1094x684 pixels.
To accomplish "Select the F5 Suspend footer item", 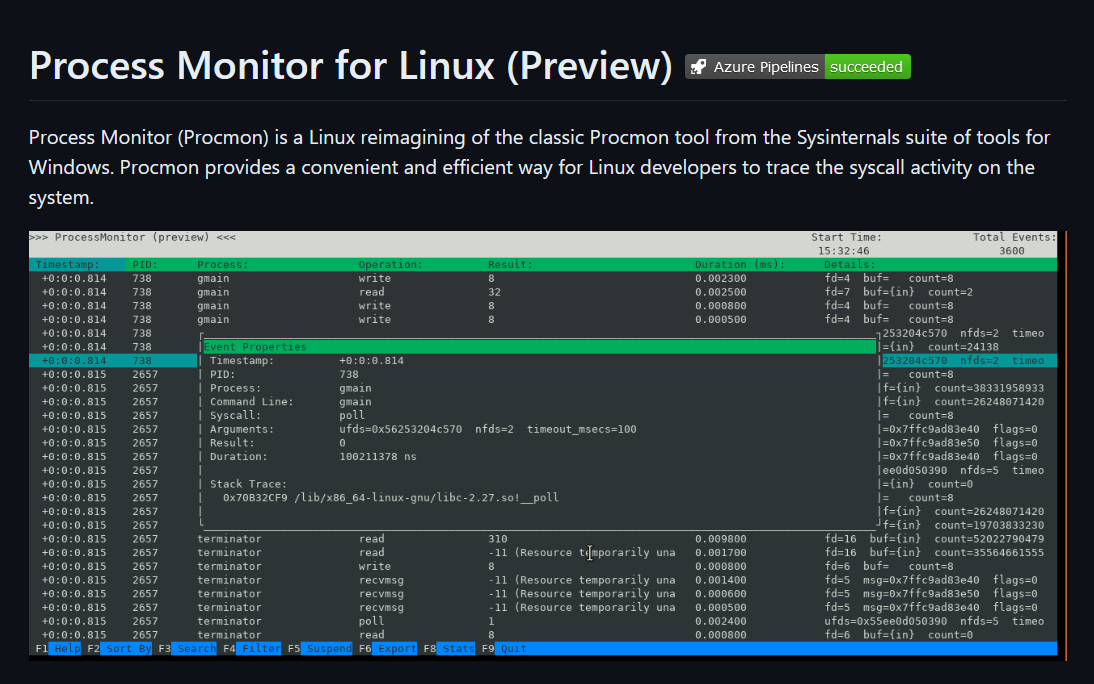I will pos(320,648).
